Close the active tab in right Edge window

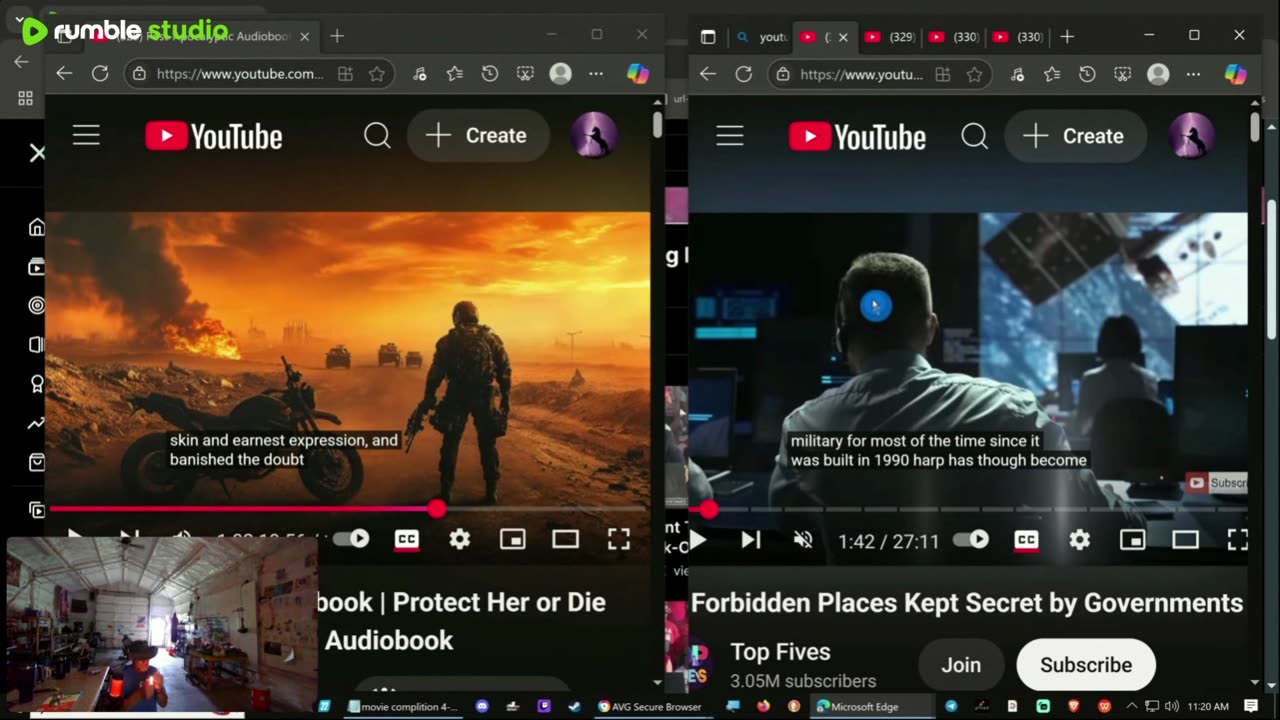[x=842, y=37]
